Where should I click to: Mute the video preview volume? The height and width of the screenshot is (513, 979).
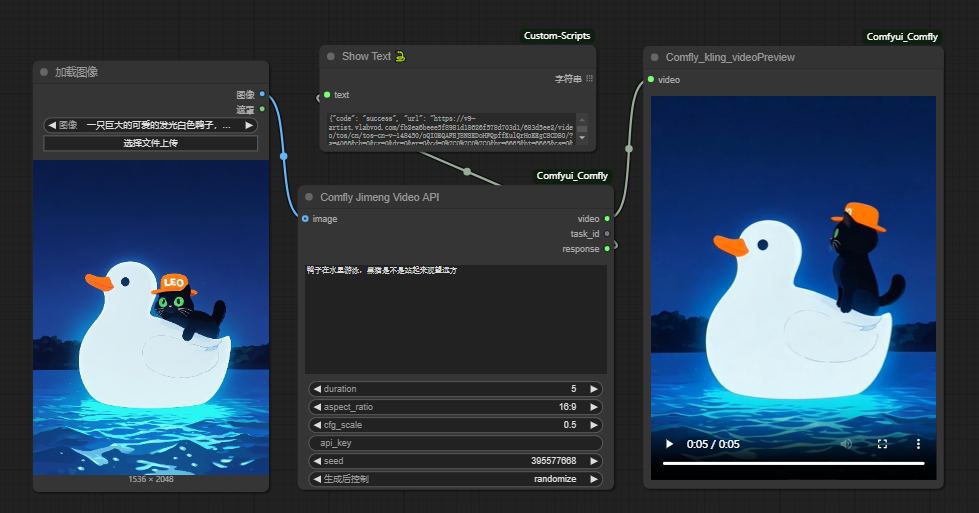point(846,444)
